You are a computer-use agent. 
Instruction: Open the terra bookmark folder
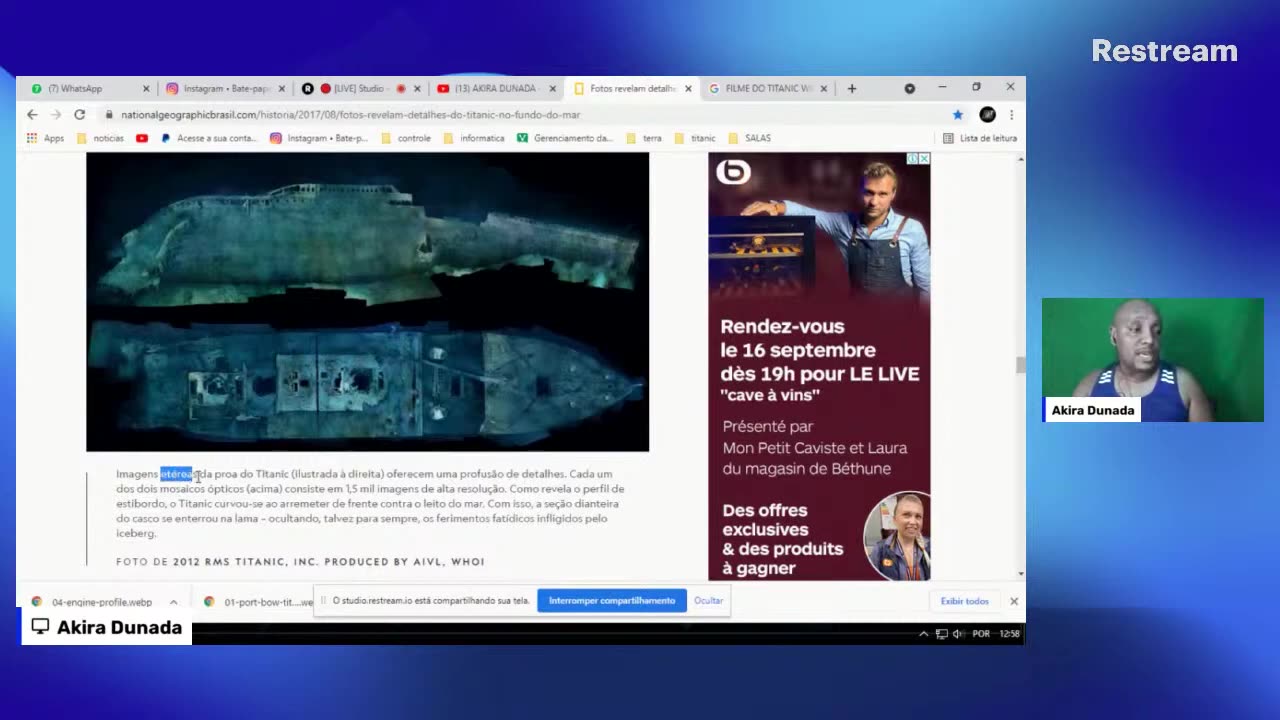pyautogui.click(x=643, y=138)
